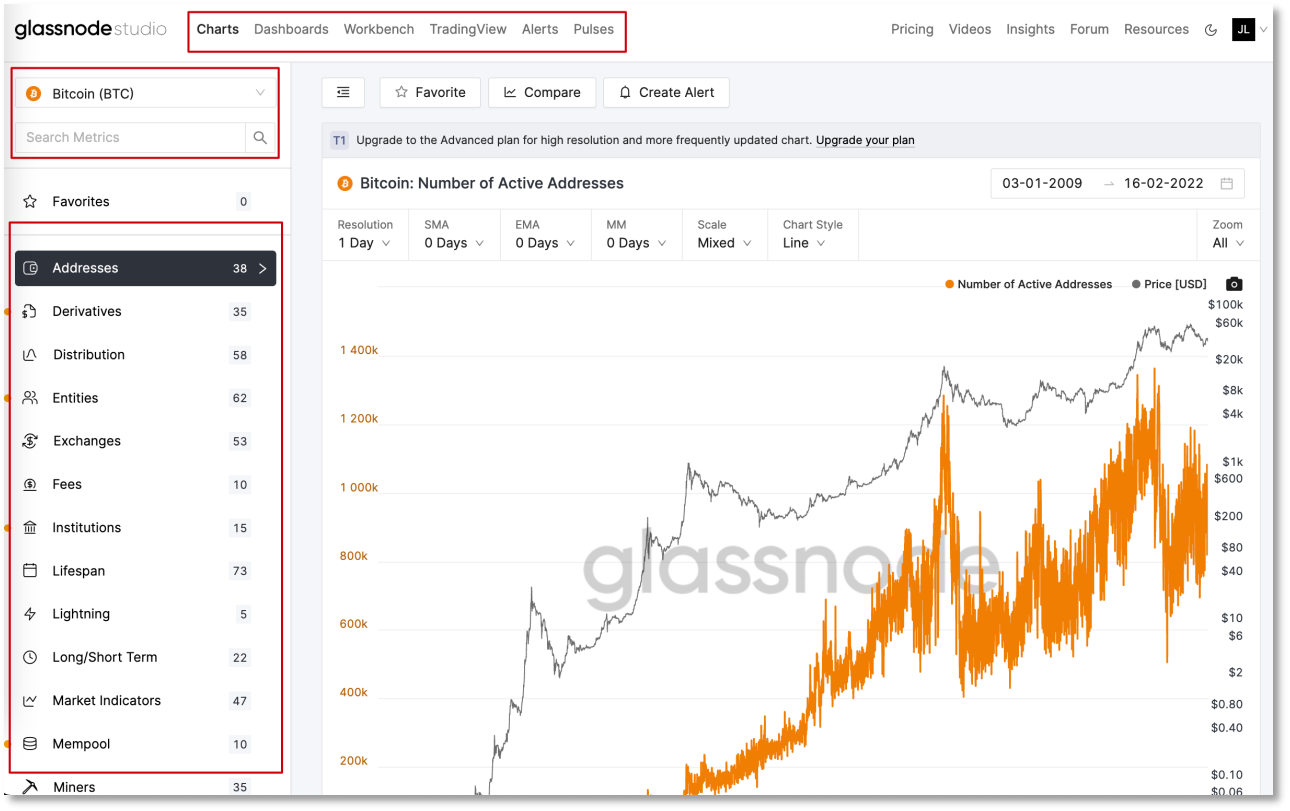Viewport: 1290px width, 811px height.
Task: Click the Long/Short Term clock icon
Action: pos(30,657)
